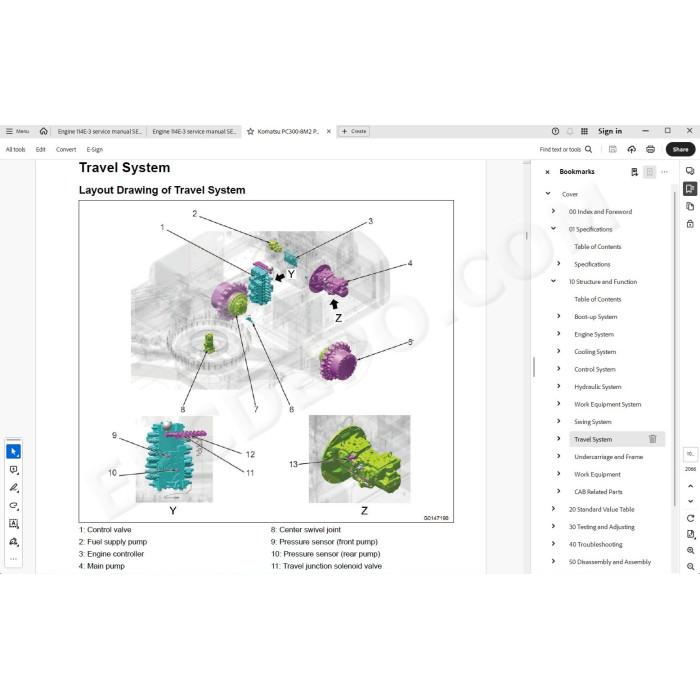Screen dimensions: 700x700
Task: Expand the 20 Standard Value Table bookmark
Action: pyautogui.click(x=554, y=509)
